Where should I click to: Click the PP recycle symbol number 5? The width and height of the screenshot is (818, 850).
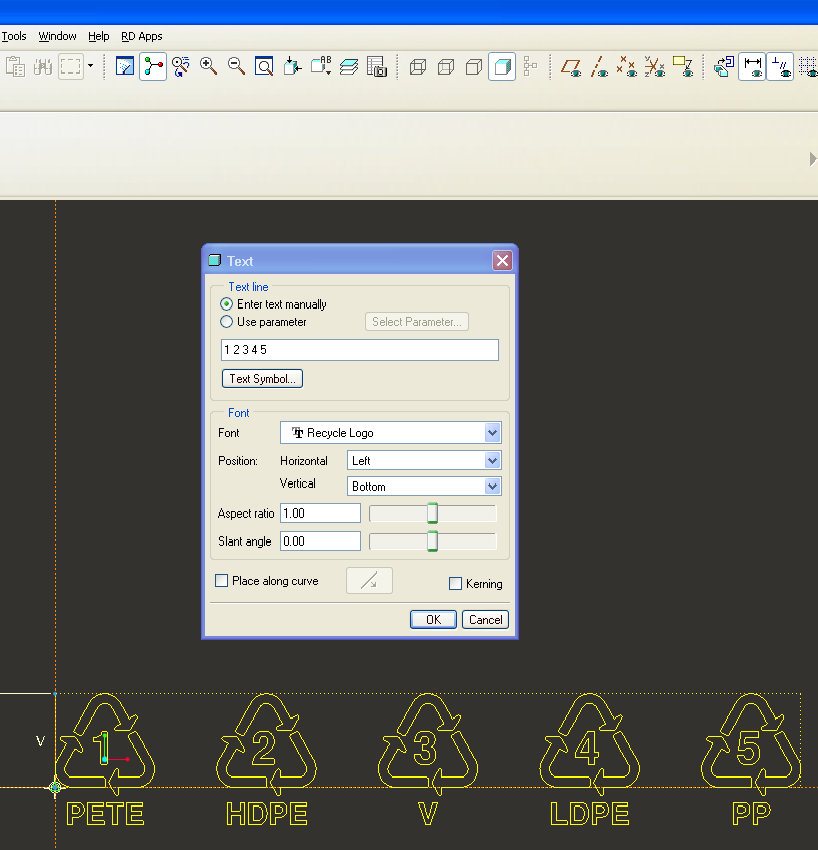click(x=751, y=746)
